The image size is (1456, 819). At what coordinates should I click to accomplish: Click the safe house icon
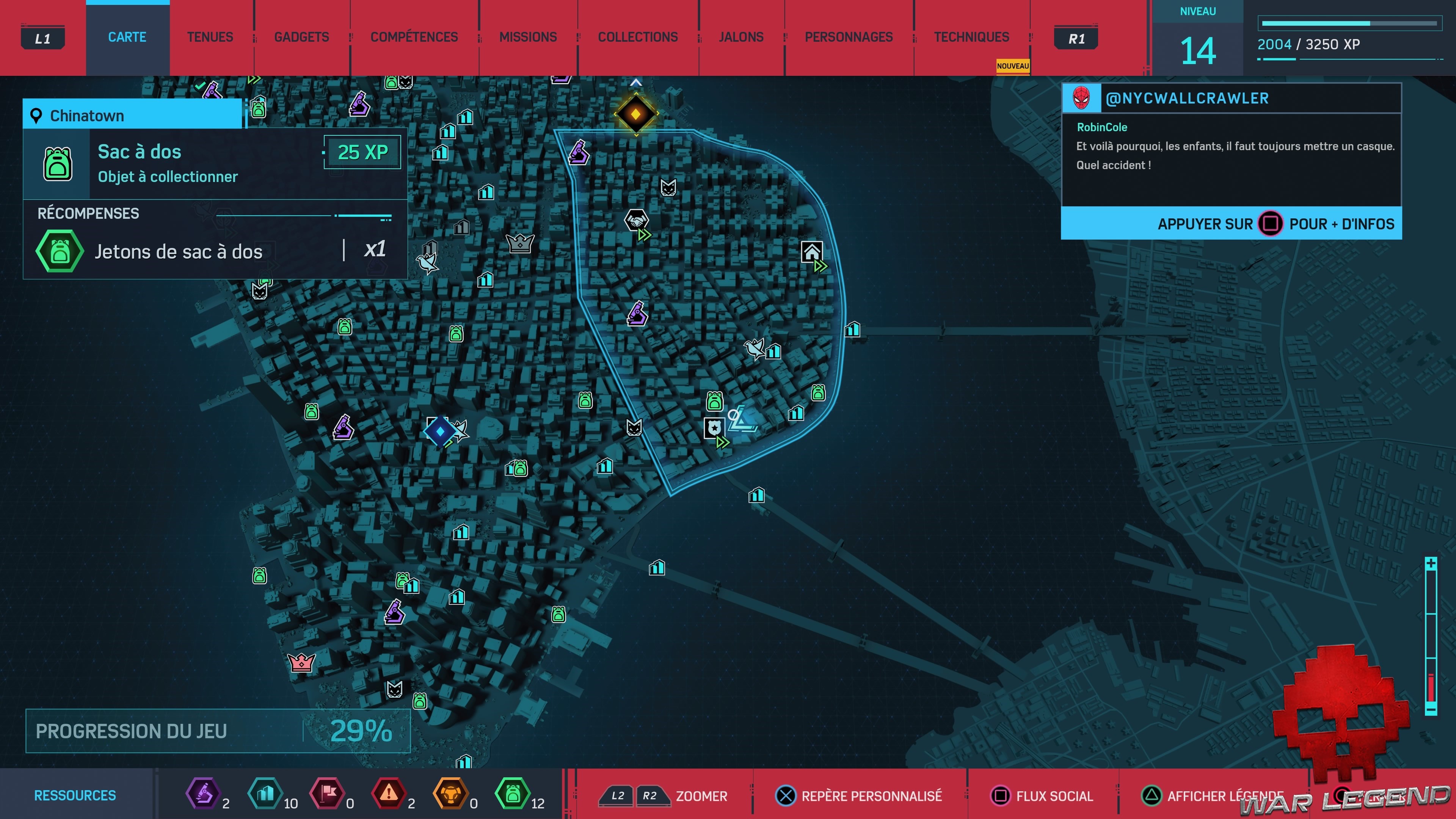(x=812, y=251)
